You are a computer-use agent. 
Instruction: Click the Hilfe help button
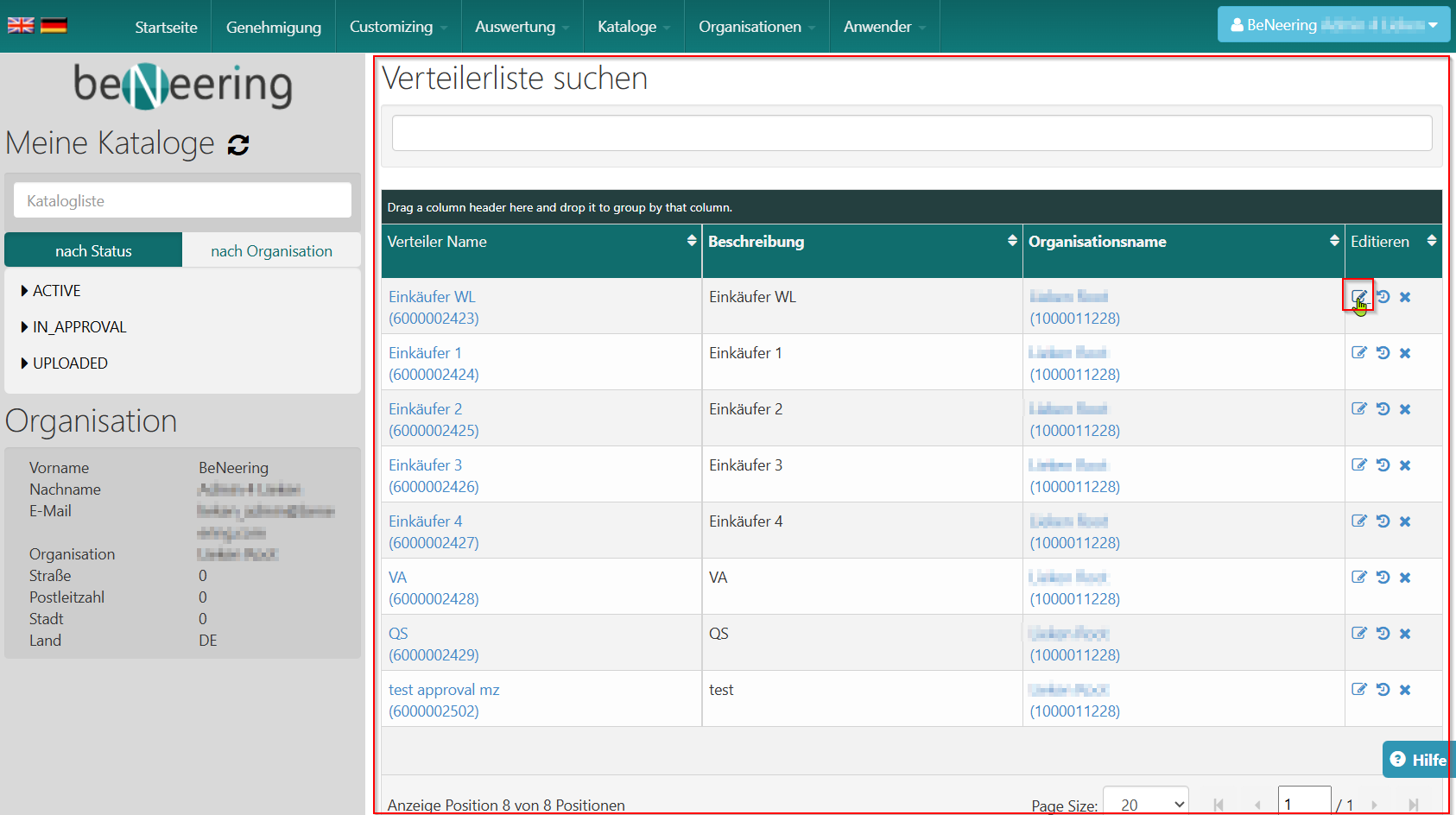1417,760
